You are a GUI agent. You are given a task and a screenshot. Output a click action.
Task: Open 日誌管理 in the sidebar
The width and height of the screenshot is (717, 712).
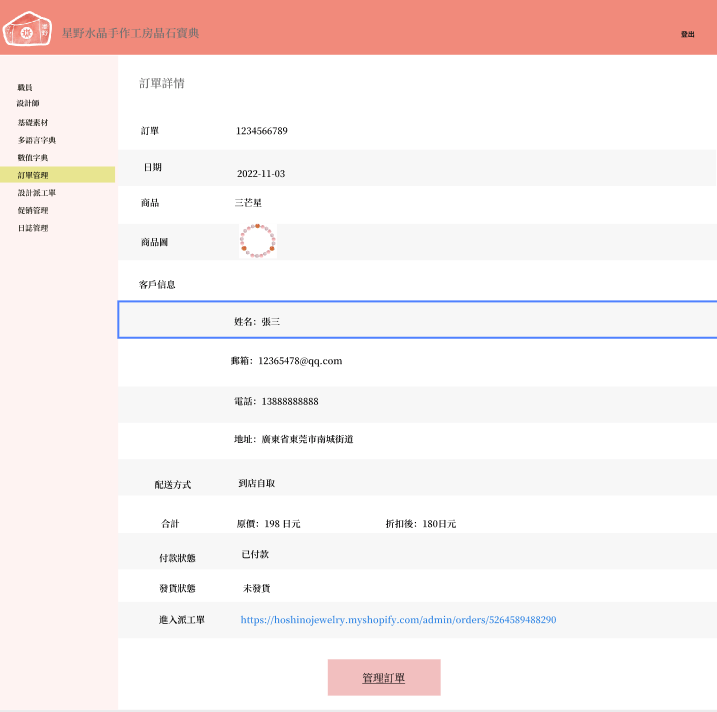point(33,228)
